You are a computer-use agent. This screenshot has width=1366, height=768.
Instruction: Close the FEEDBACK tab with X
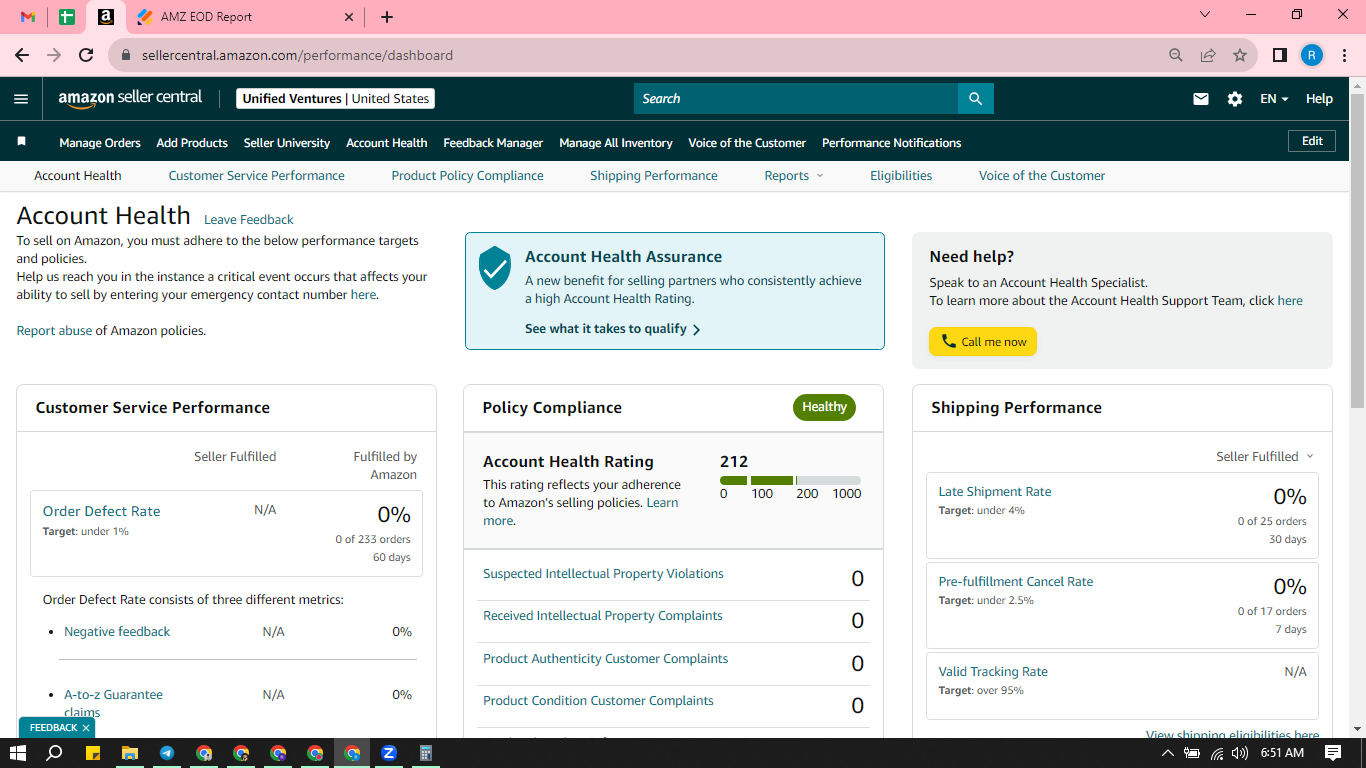pyautogui.click(x=86, y=728)
